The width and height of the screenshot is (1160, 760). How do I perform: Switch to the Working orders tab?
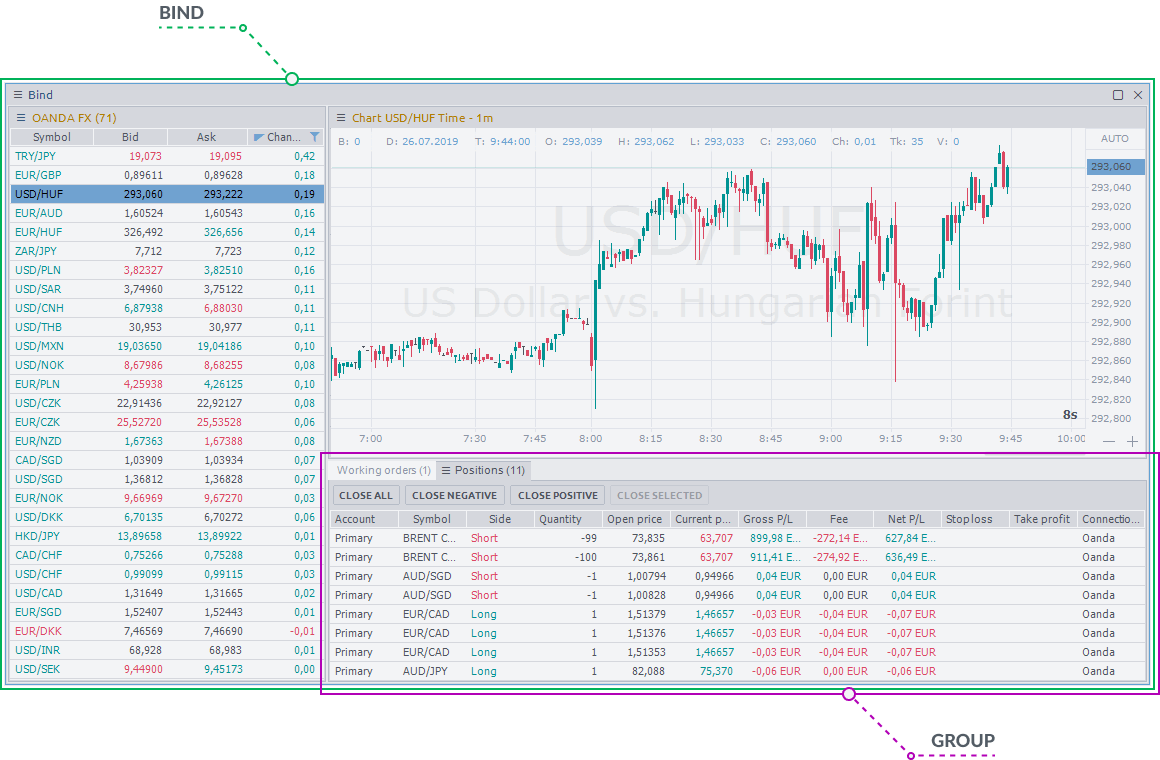pos(383,470)
